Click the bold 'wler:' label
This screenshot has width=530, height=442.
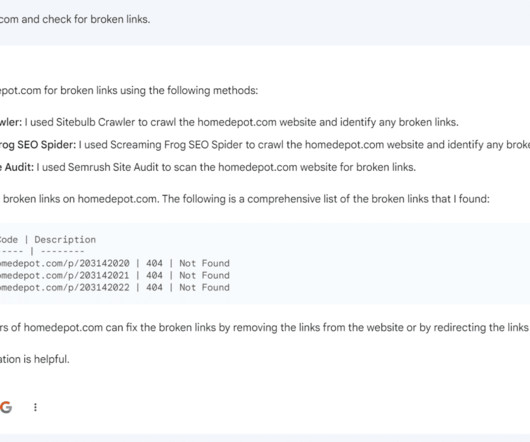point(11,122)
